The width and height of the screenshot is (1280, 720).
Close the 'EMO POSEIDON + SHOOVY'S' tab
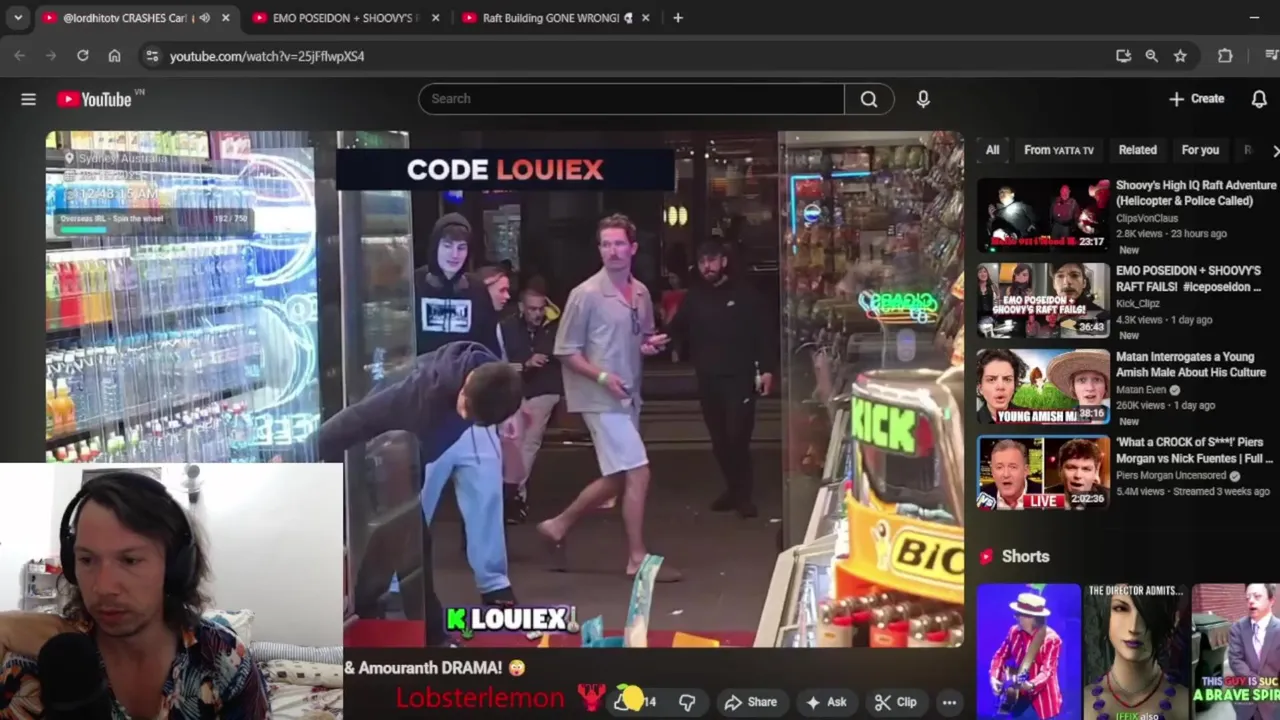tap(436, 18)
